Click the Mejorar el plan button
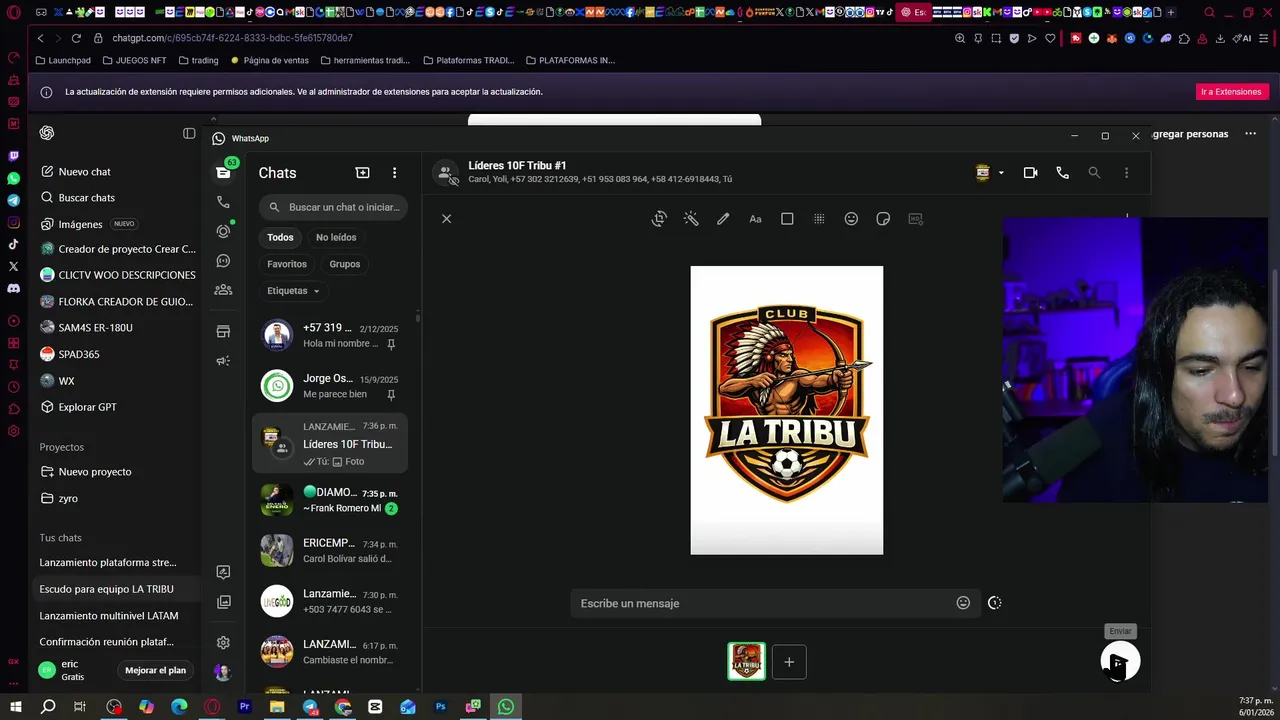This screenshot has width=1280, height=720. point(155,670)
